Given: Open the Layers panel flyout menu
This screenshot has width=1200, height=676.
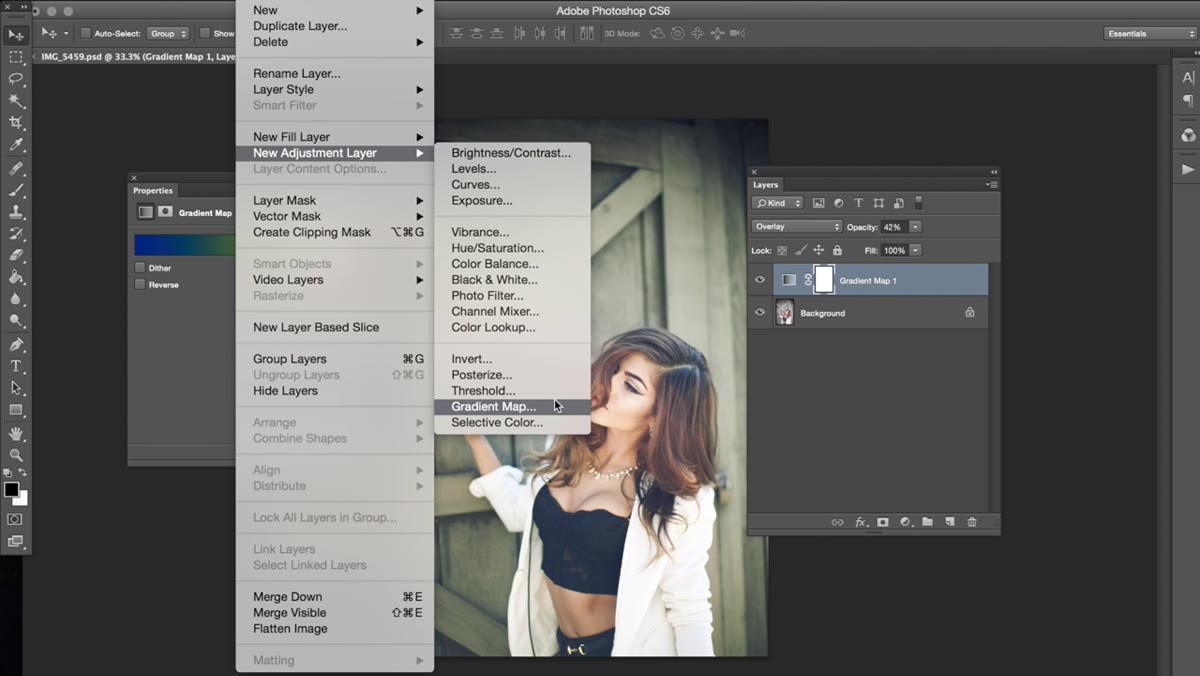Looking at the screenshot, I should (x=991, y=185).
